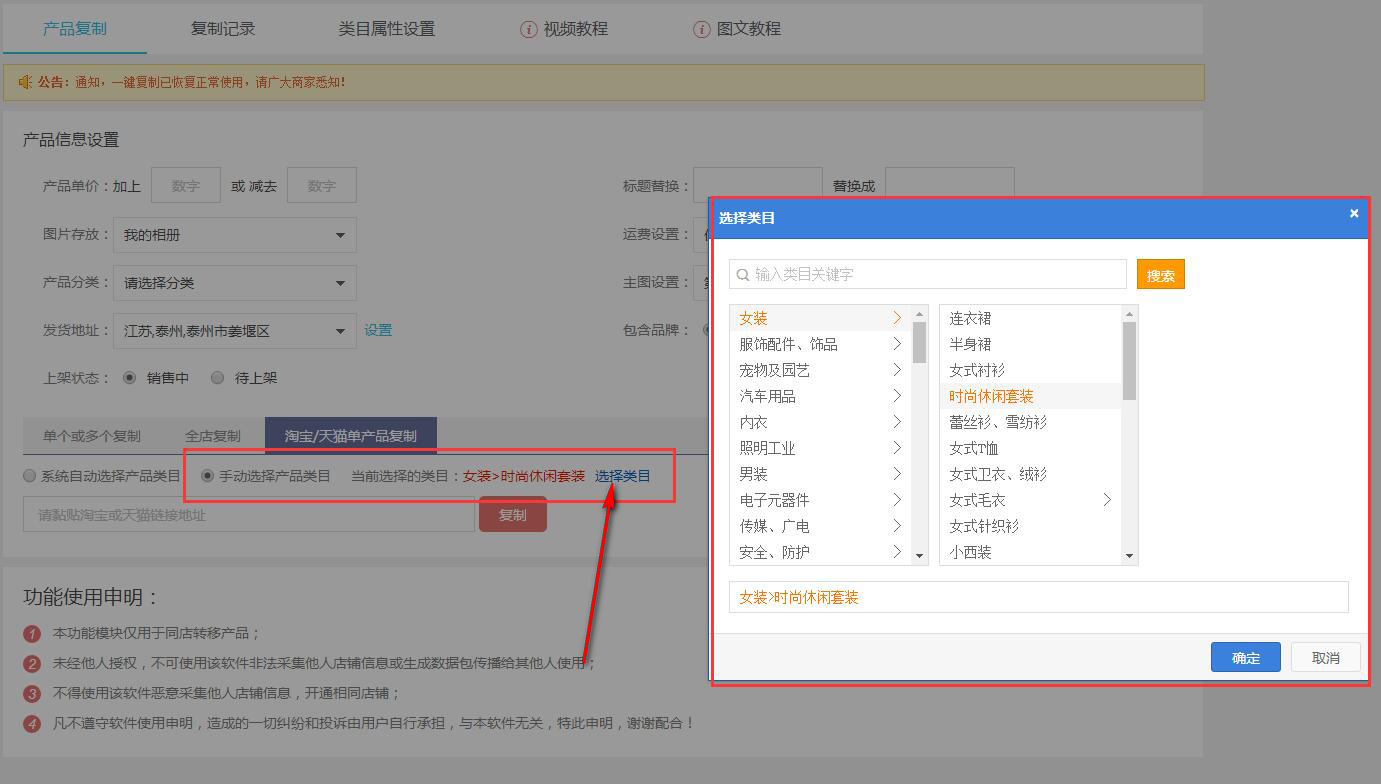Viewport: 1381px width, 784px height.
Task: Choose 蕾丝衫、雪纺衫 subcategory
Action: click(1031, 422)
